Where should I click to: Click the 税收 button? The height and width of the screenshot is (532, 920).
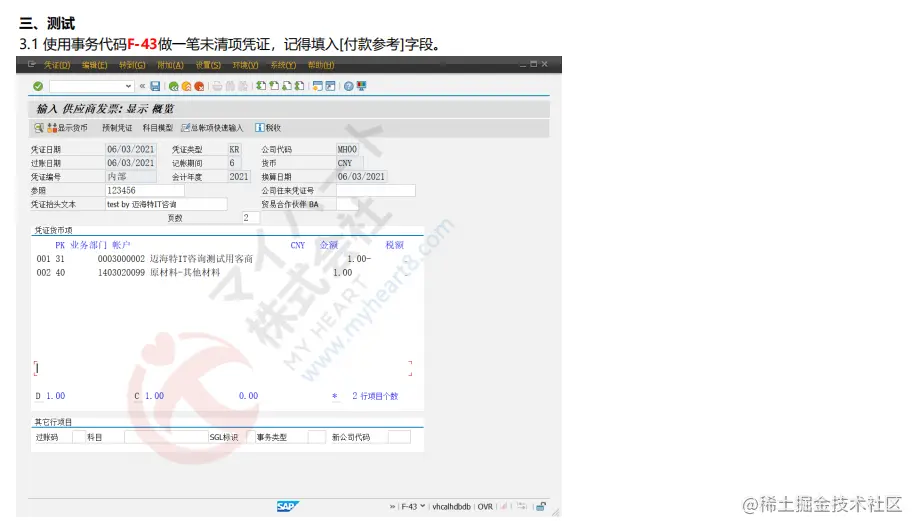pos(268,127)
